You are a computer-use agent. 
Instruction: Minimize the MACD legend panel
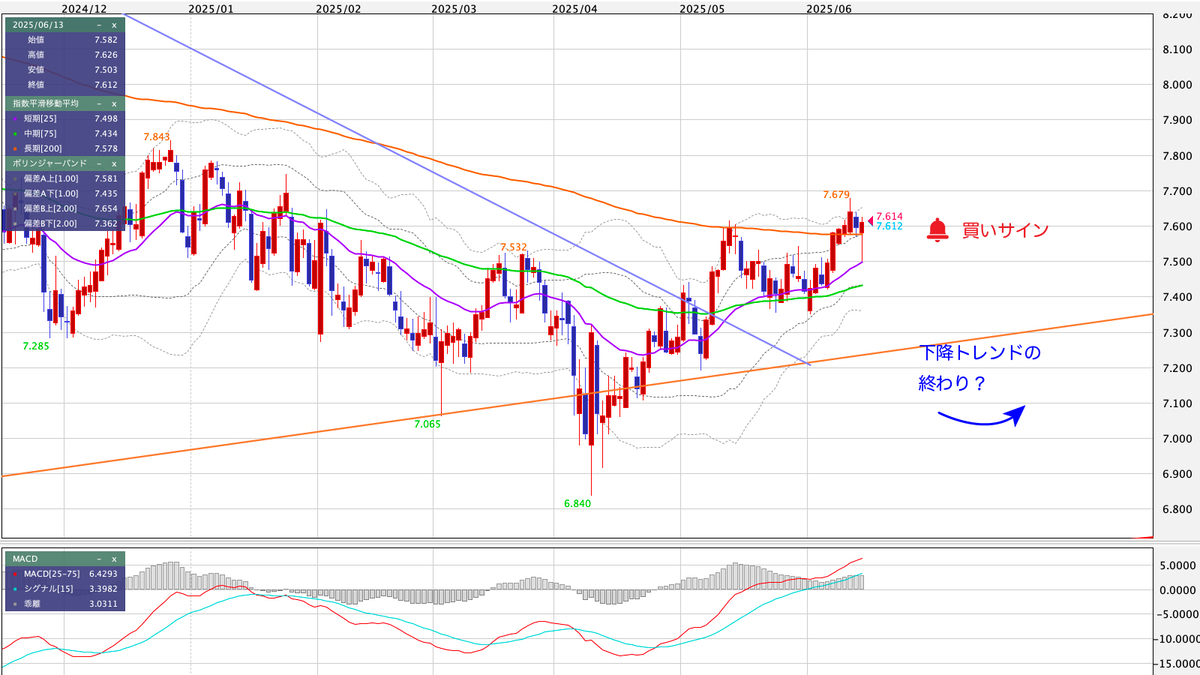click(98, 558)
